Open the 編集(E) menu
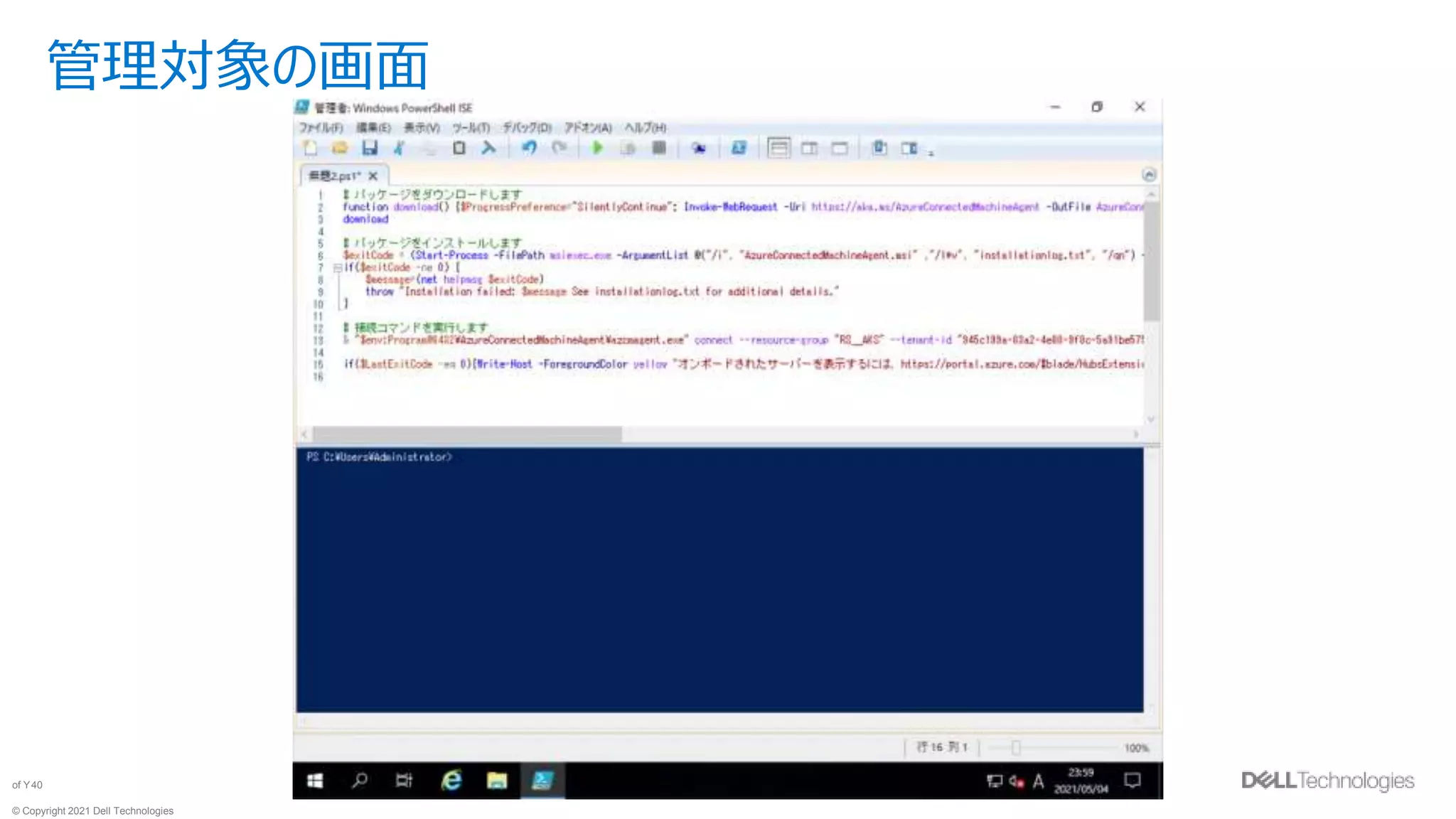1456x819 pixels. click(x=373, y=128)
